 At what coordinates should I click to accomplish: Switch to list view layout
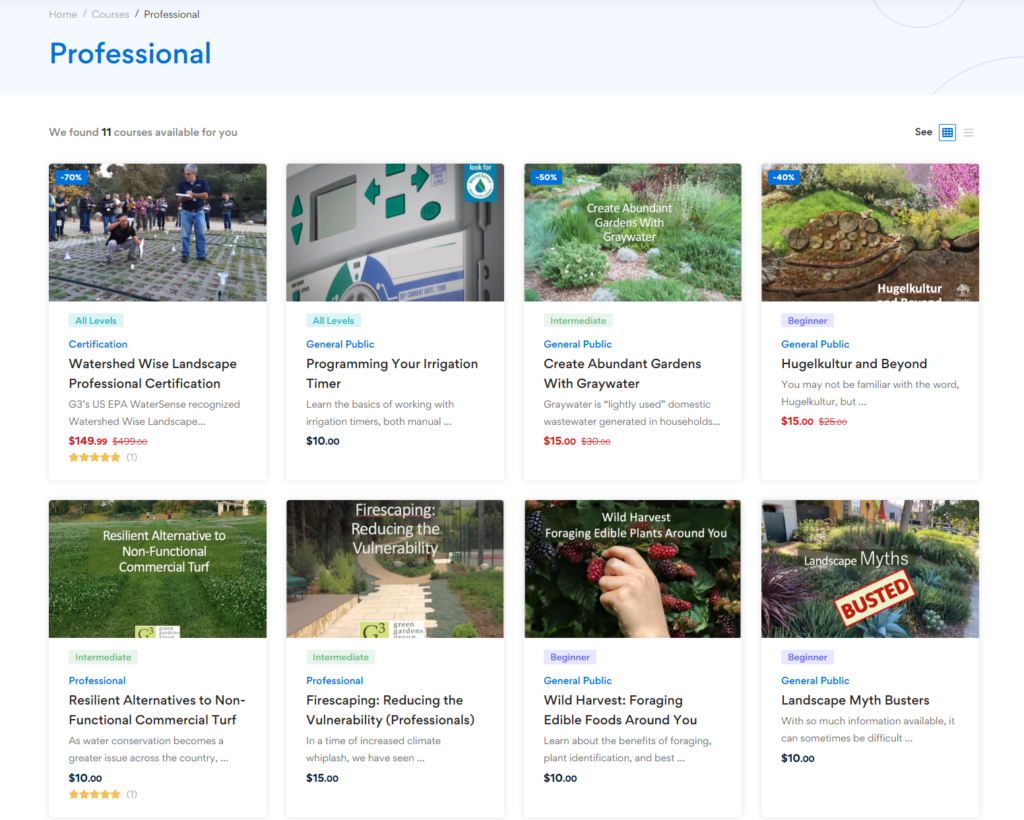(x=968, y=132)
